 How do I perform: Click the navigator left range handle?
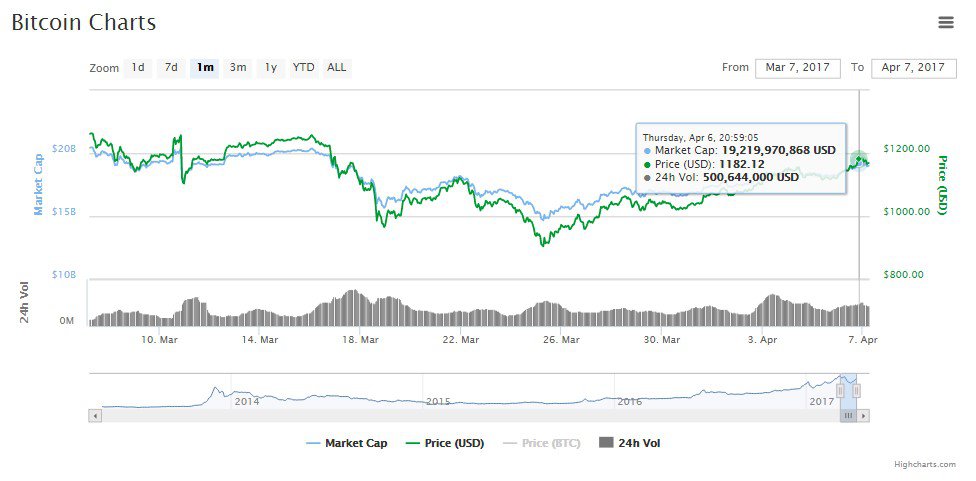coord(840,391)
